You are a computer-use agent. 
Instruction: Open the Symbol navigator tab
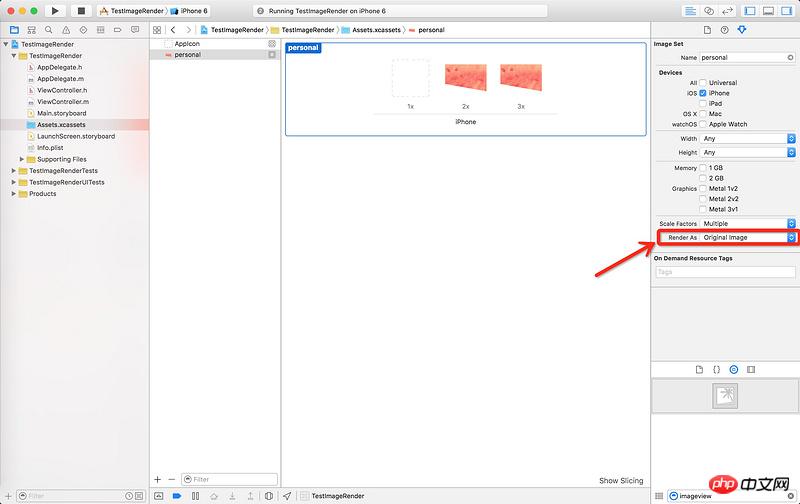(32, 30)
